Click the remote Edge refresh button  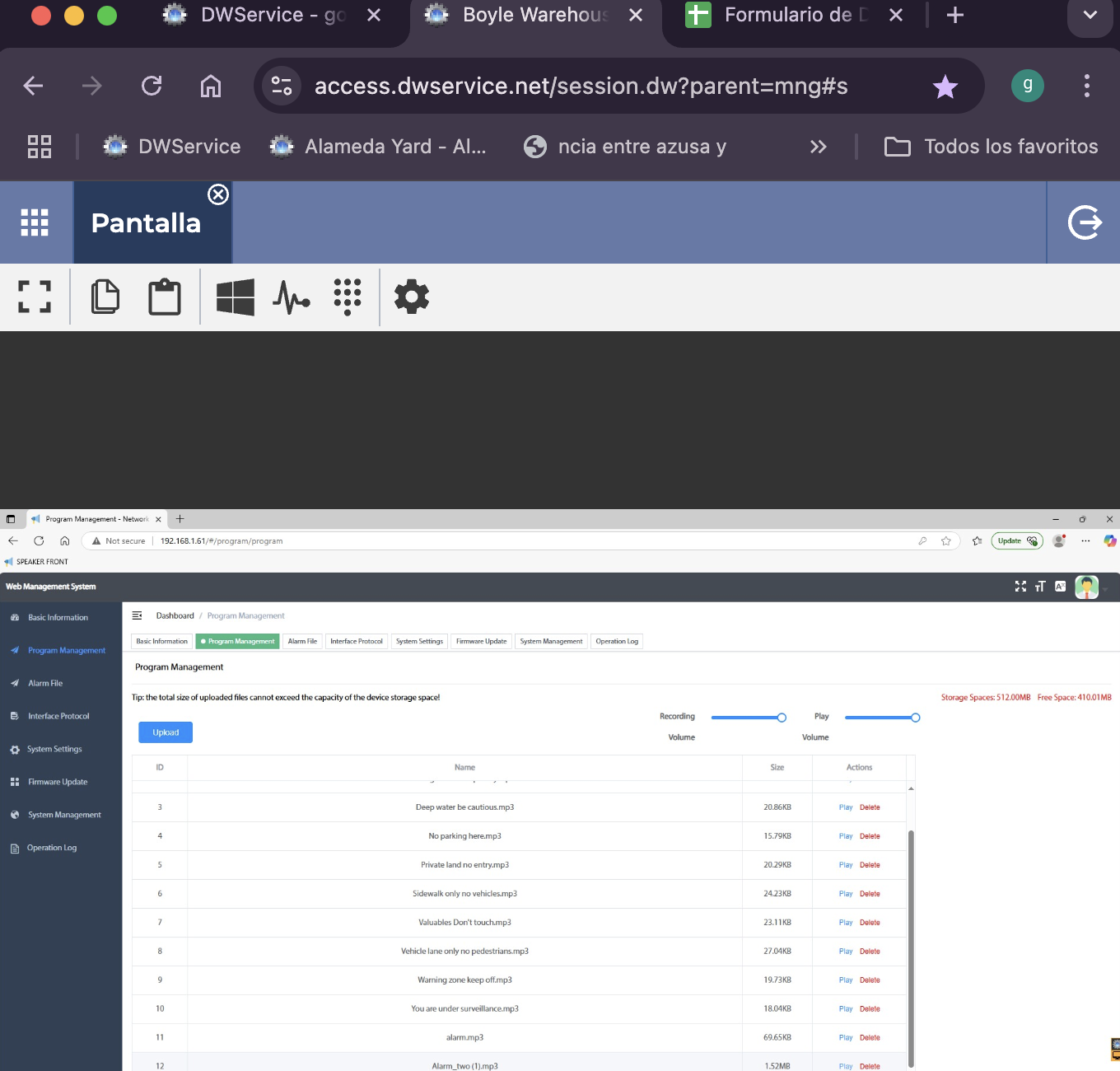pos(39,541)
